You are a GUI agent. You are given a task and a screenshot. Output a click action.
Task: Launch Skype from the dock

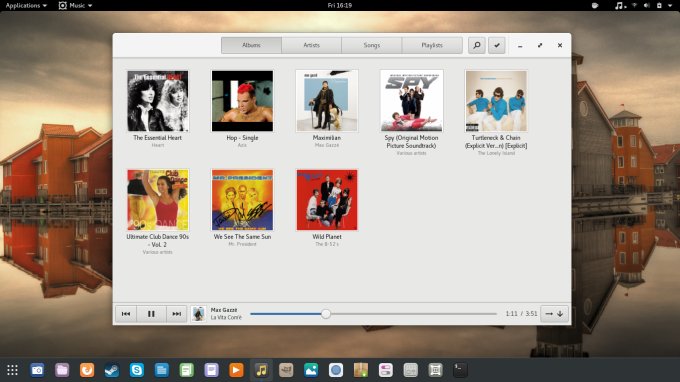pyautogui.click(x=137, y=370)
